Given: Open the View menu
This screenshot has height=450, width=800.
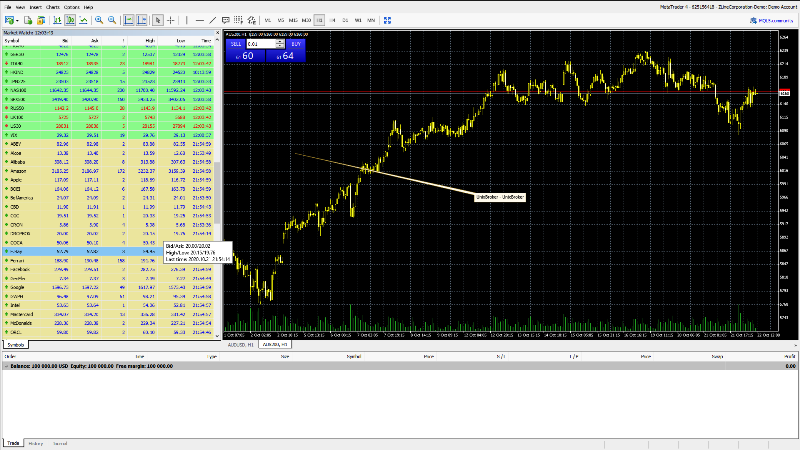Looking at the screenshot, I should click(20, 7).
